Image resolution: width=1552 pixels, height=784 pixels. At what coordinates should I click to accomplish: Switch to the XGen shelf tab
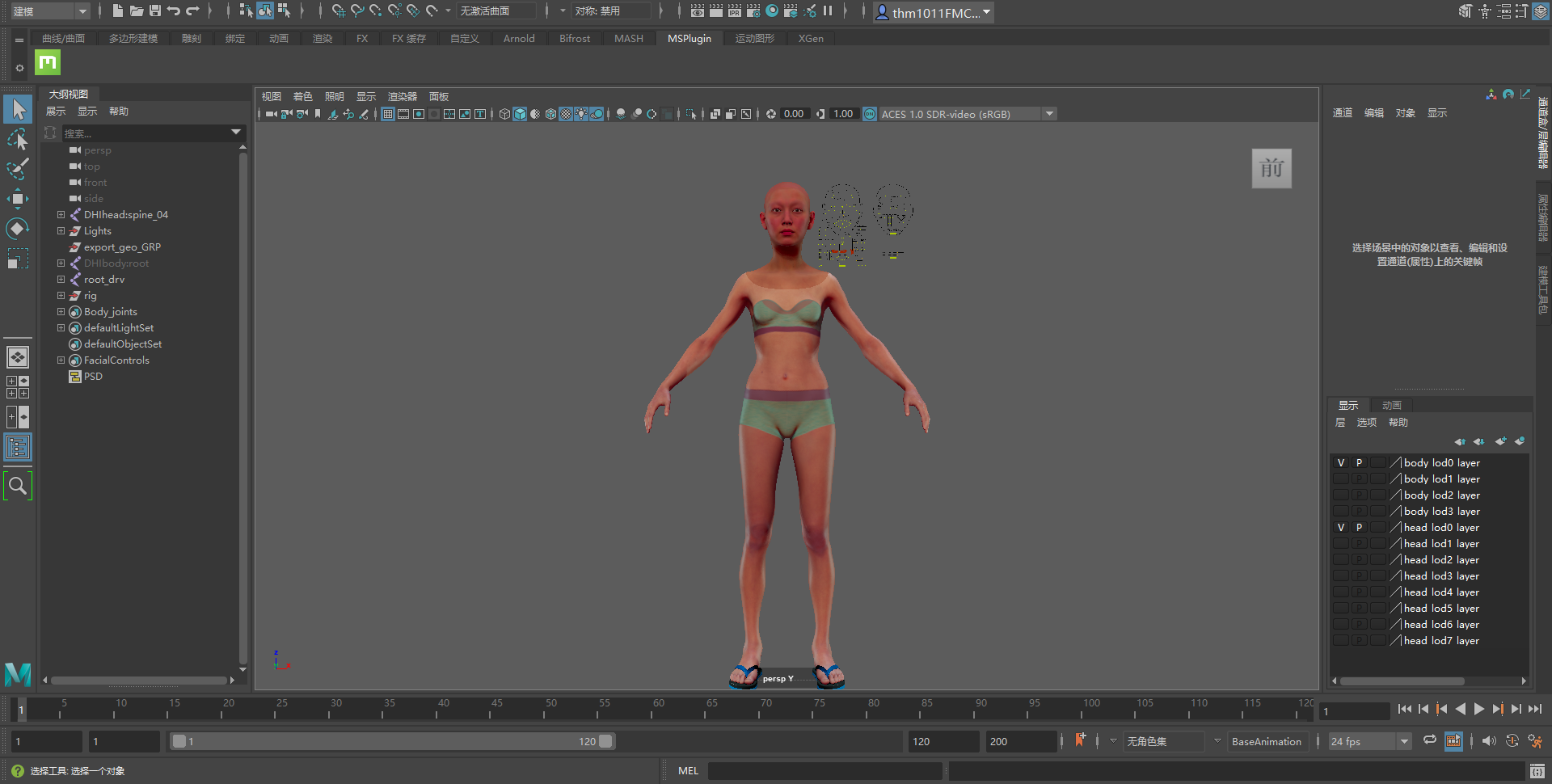(811, 38)
